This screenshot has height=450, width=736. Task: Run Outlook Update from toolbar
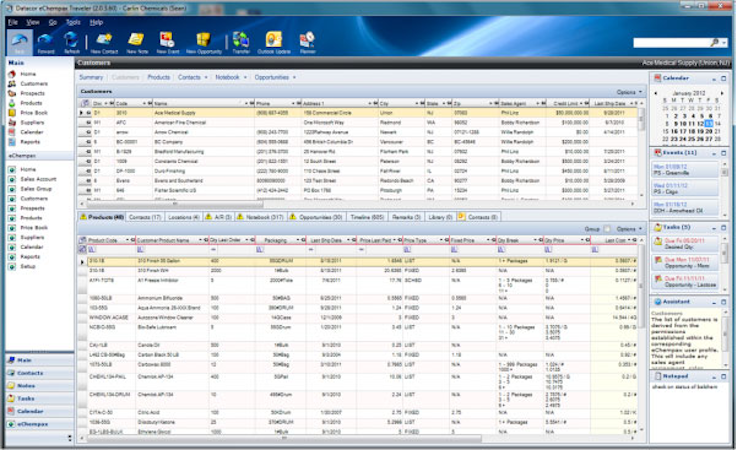[x=272, y=40]
